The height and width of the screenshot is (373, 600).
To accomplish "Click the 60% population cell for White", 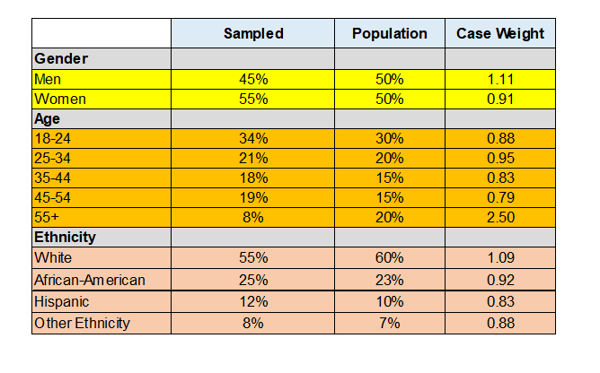I will tap(390, 258).
